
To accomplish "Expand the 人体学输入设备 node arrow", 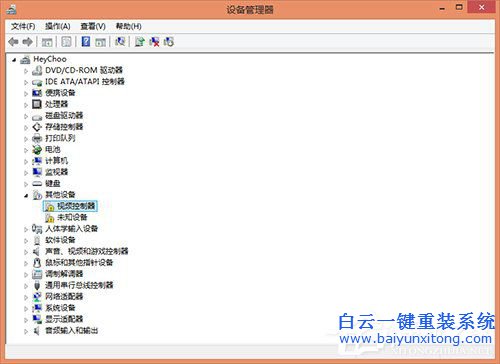I will tap(26, 229).
